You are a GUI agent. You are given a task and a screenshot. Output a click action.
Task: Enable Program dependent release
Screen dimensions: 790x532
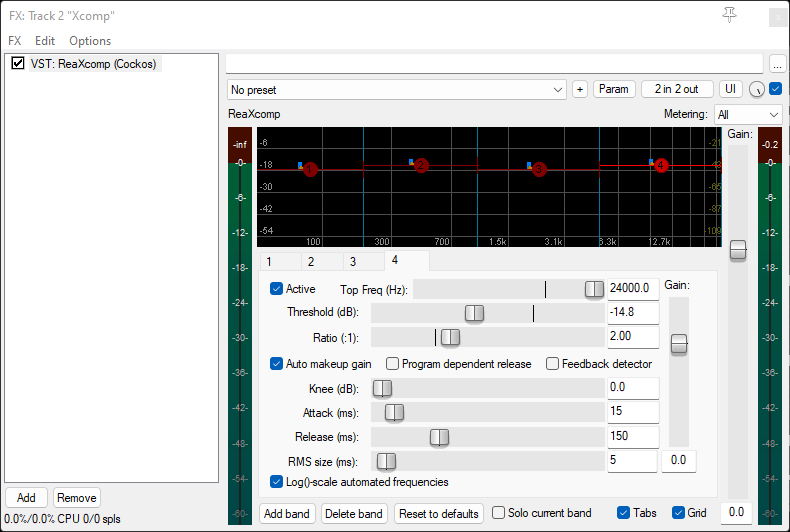click(392, 364)
